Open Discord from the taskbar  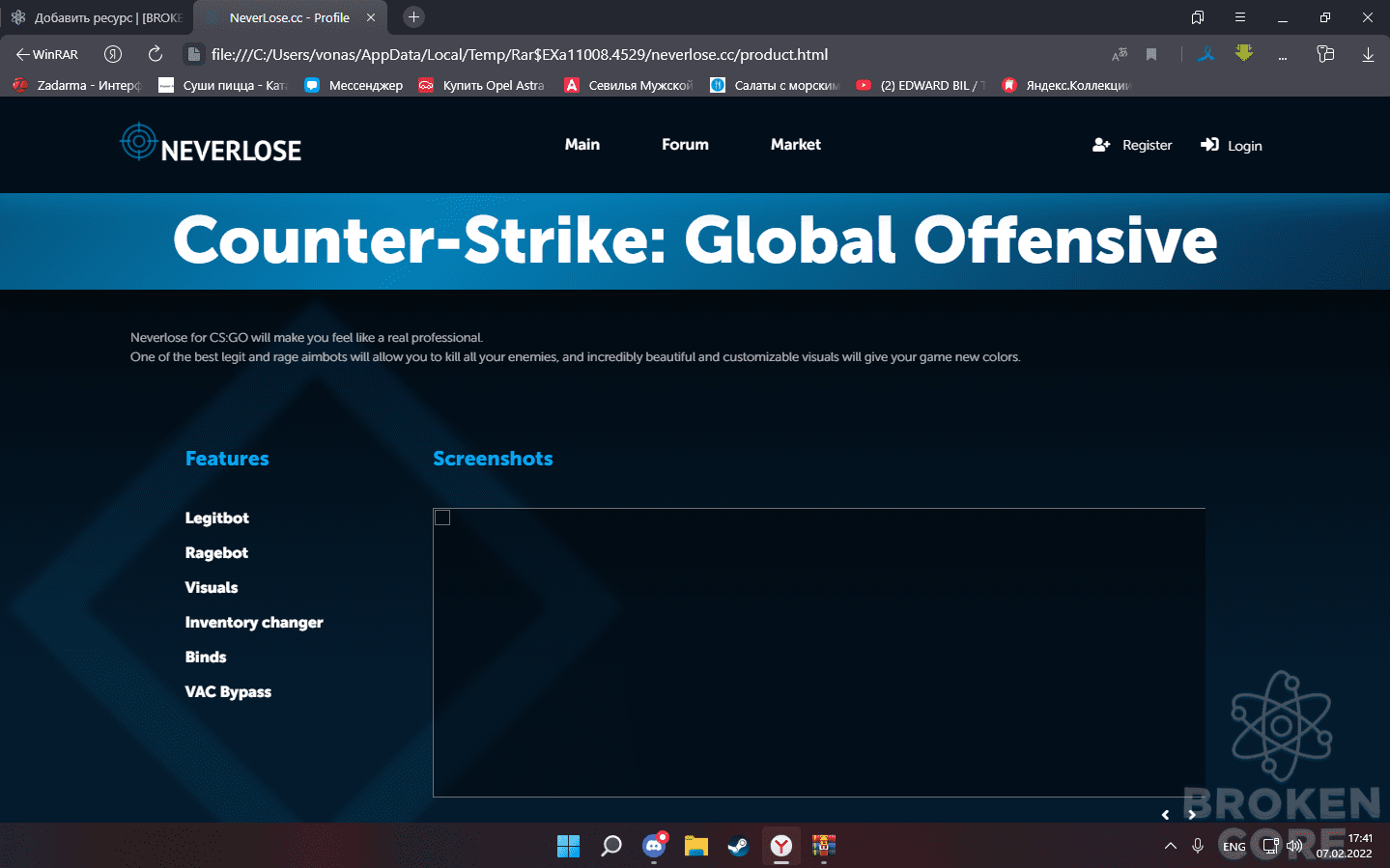click(654, 846)
